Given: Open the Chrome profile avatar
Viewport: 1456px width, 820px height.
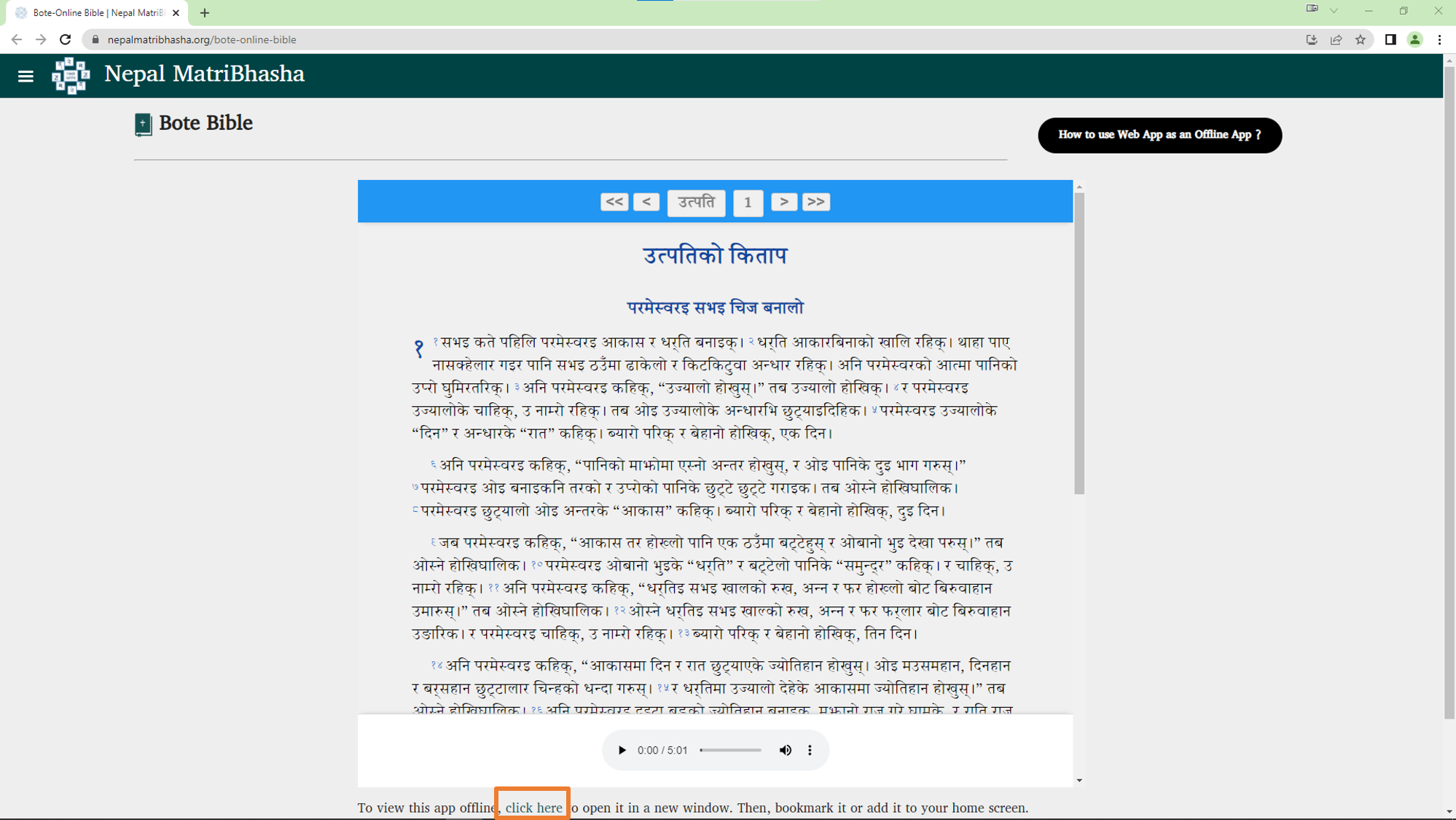Looking at the screenshot, I should point(1414,40).
